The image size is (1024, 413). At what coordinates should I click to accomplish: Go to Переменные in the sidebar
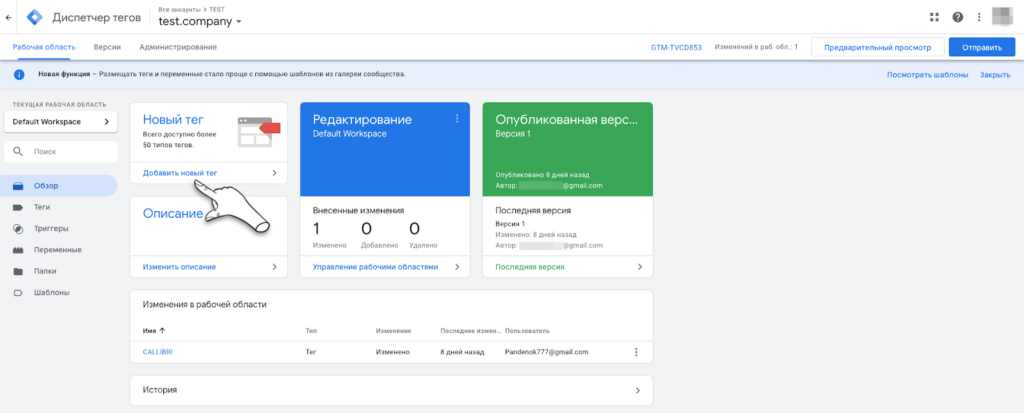58,249
